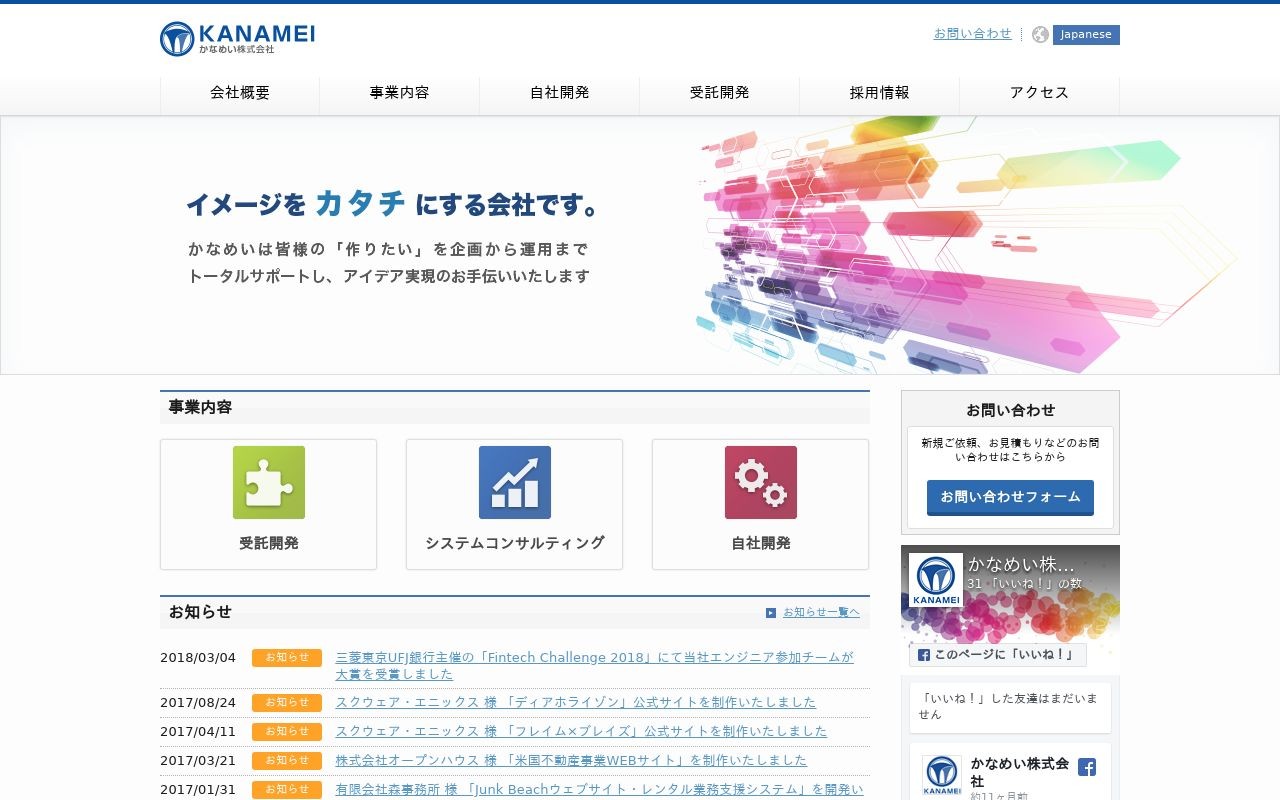Click the hero banner image with colorful hexagons

click(x=640, y=245)
